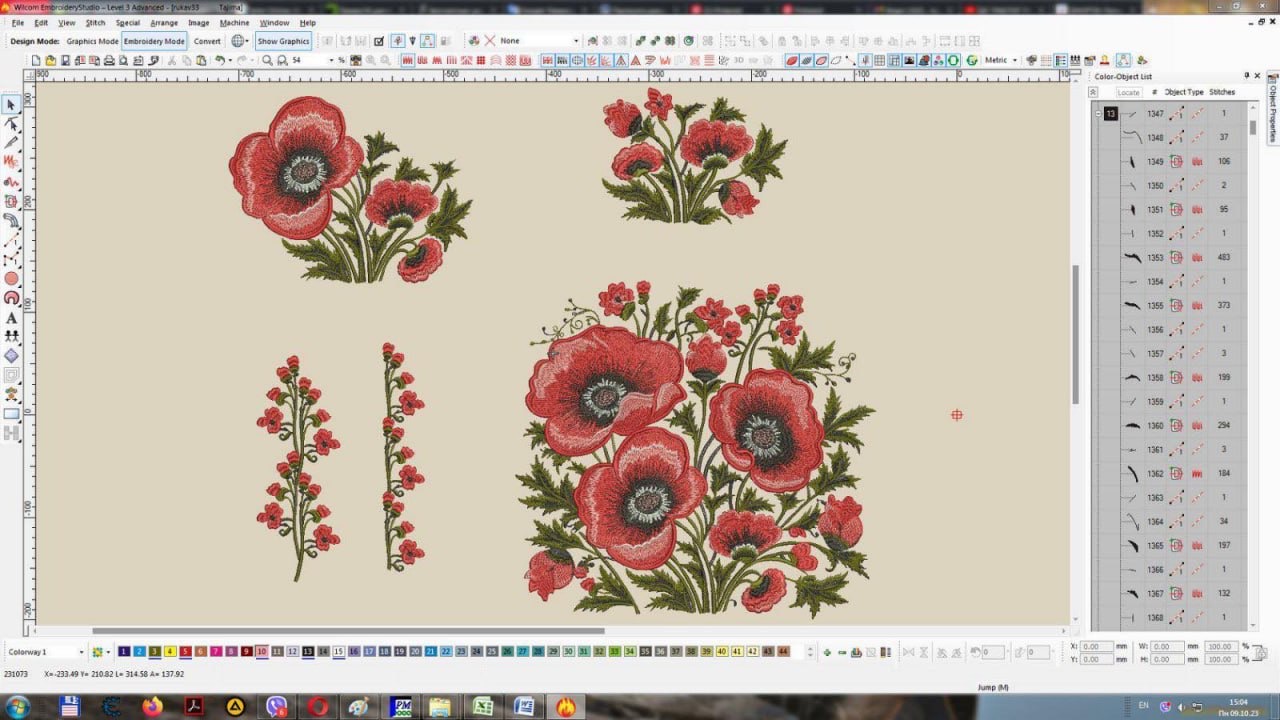Toggle Embroidery Mode button
The height and width of the screenshot is (720, 1280).
coord(154,41)
